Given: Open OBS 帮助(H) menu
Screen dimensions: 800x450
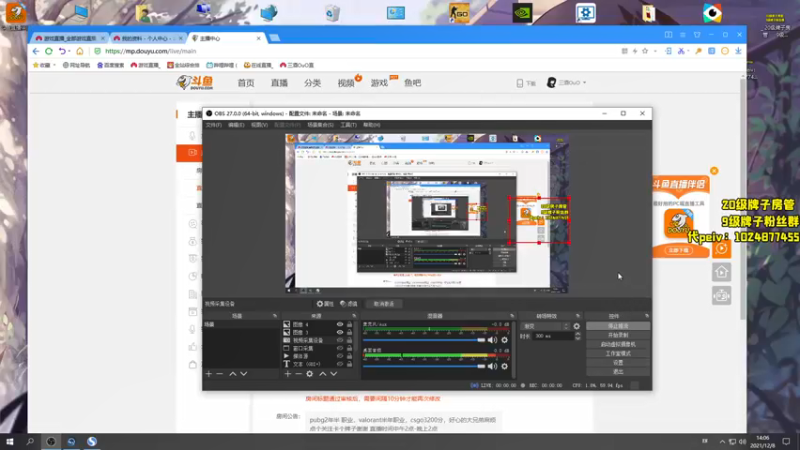Looking at the screenshot, I should coord(371,125).
